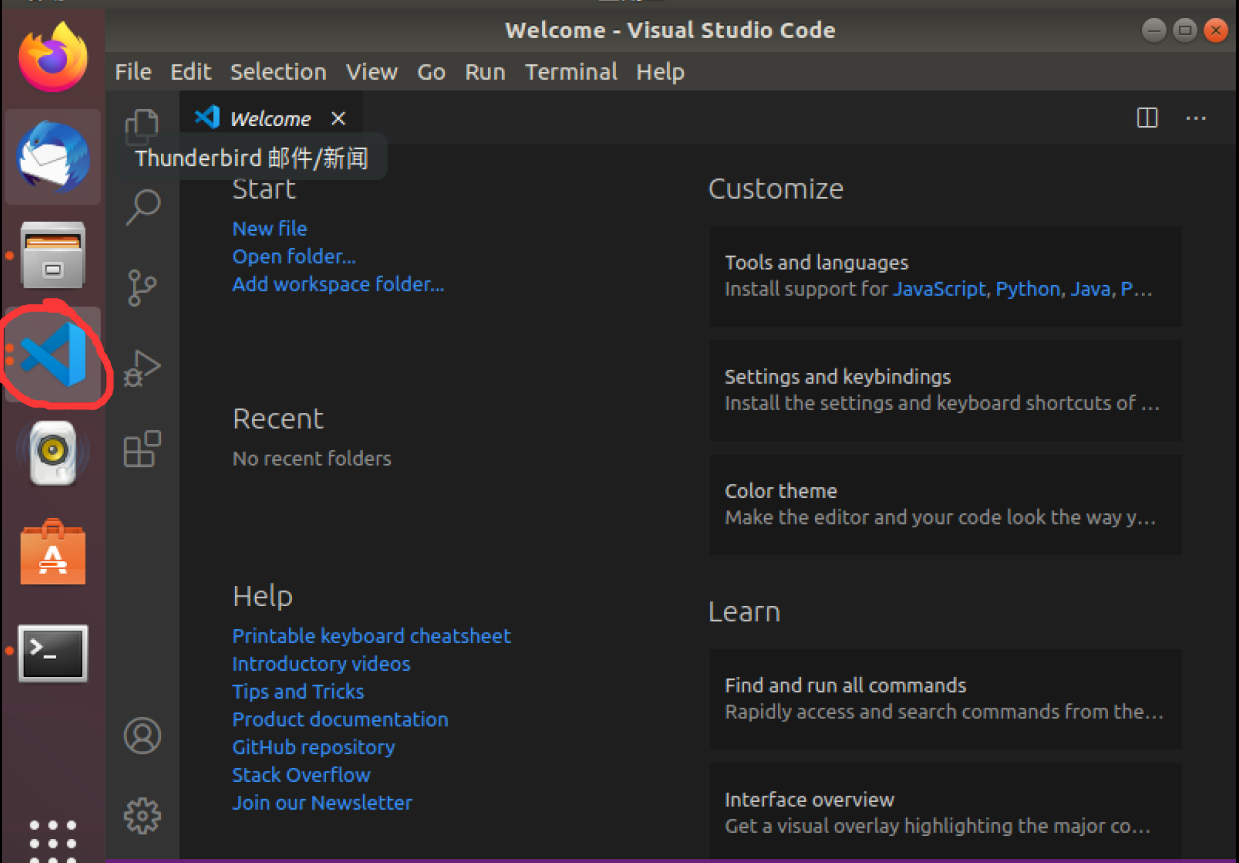Click the Open folder link
Viewport: 1239px width, 863px height.
click(x=294, y=257)
